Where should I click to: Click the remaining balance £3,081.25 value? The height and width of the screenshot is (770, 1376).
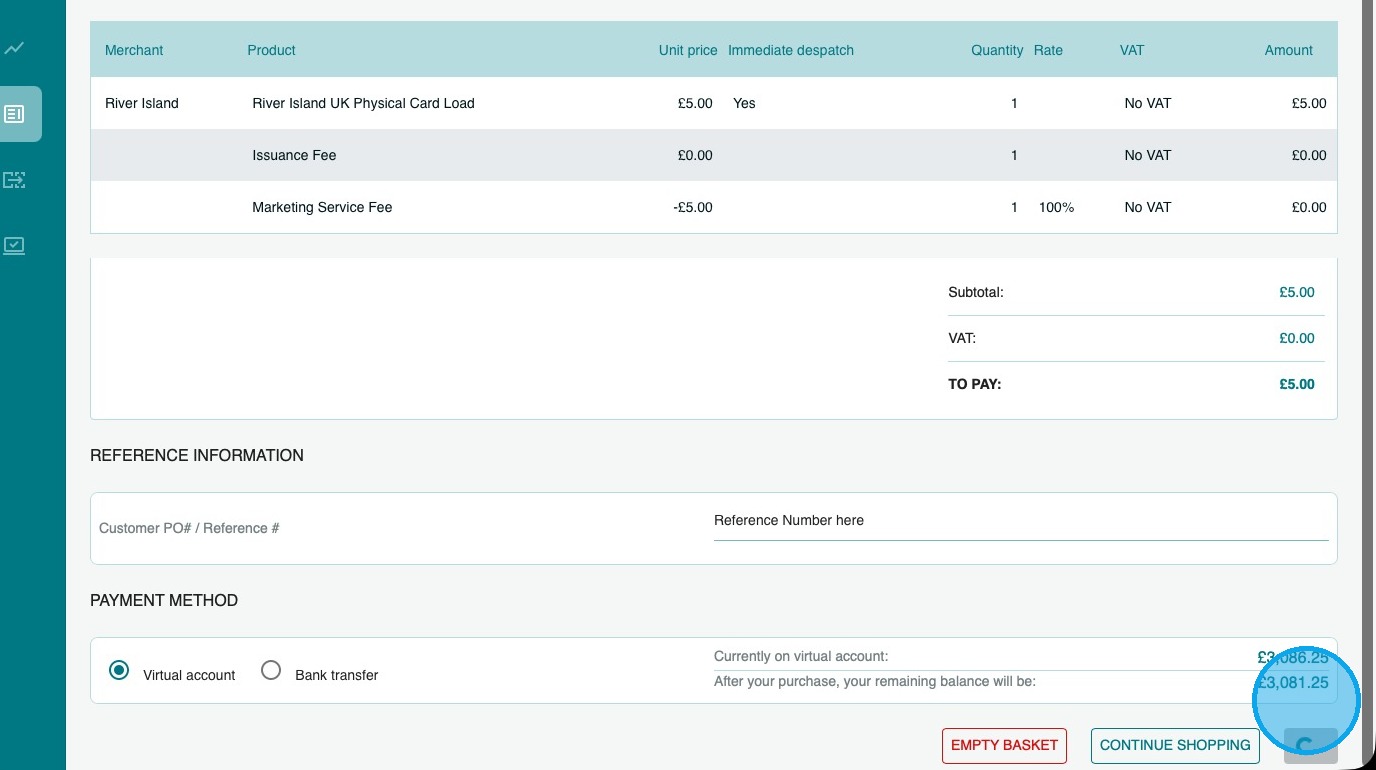point(1293,683)
